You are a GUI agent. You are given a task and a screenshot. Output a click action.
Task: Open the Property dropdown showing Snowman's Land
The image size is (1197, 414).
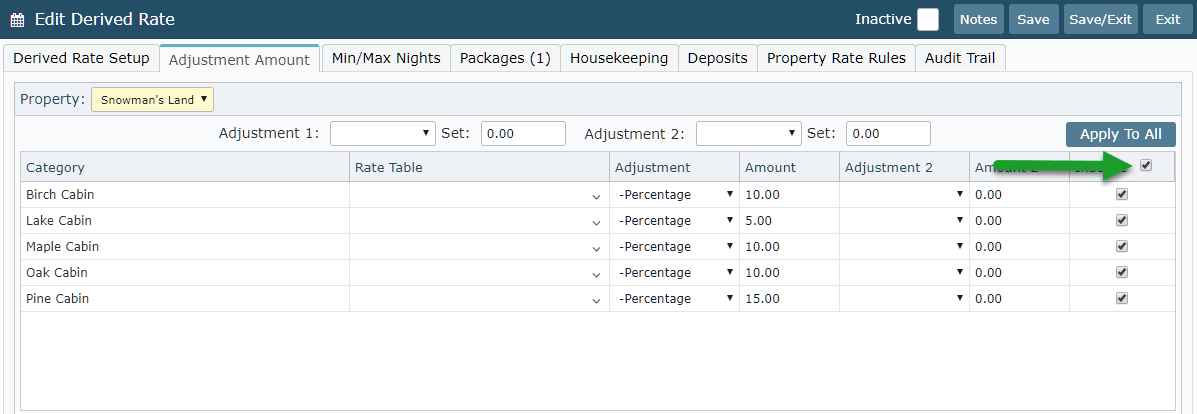[152, 99]
